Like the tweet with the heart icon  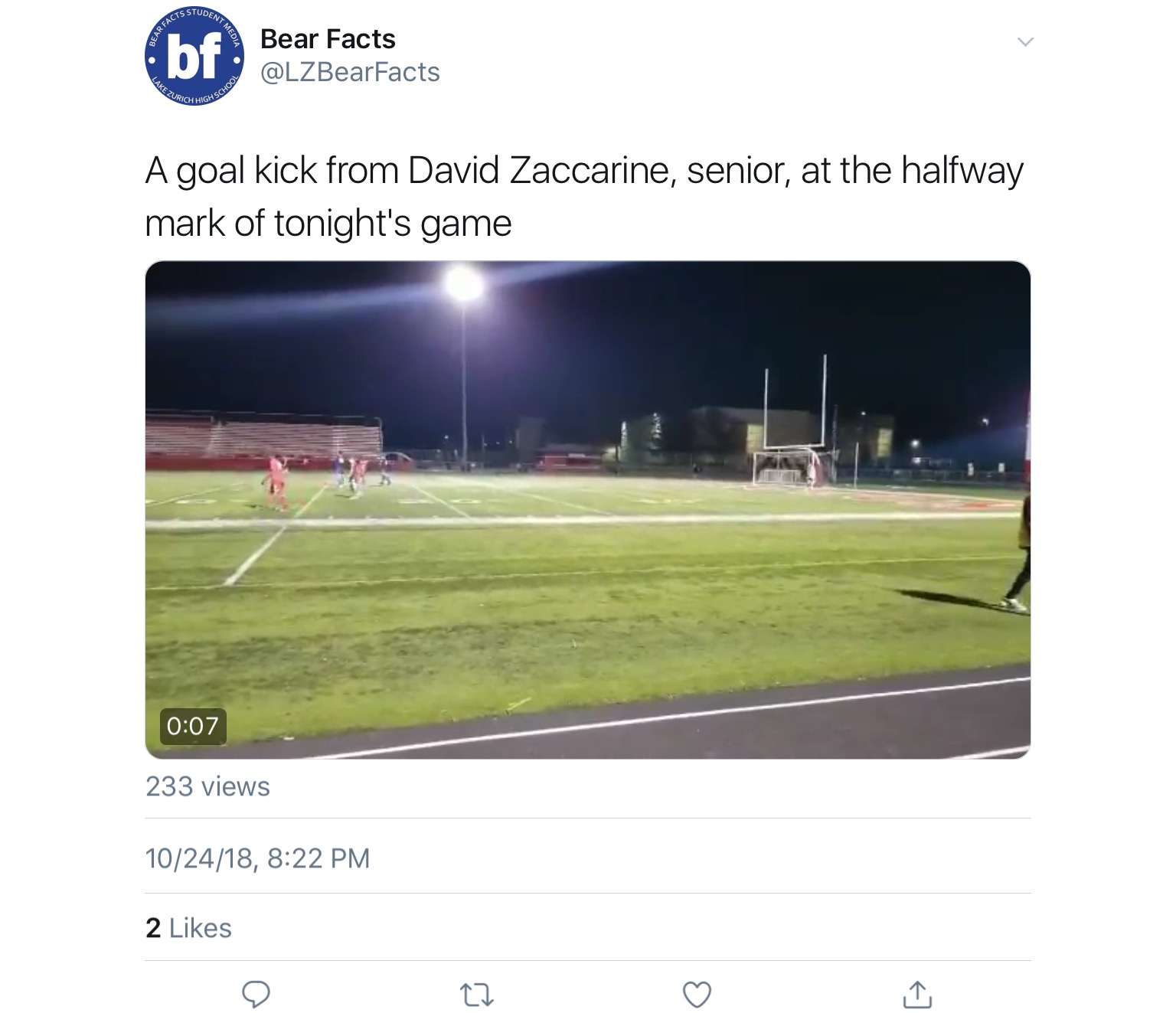click(697, 995)
